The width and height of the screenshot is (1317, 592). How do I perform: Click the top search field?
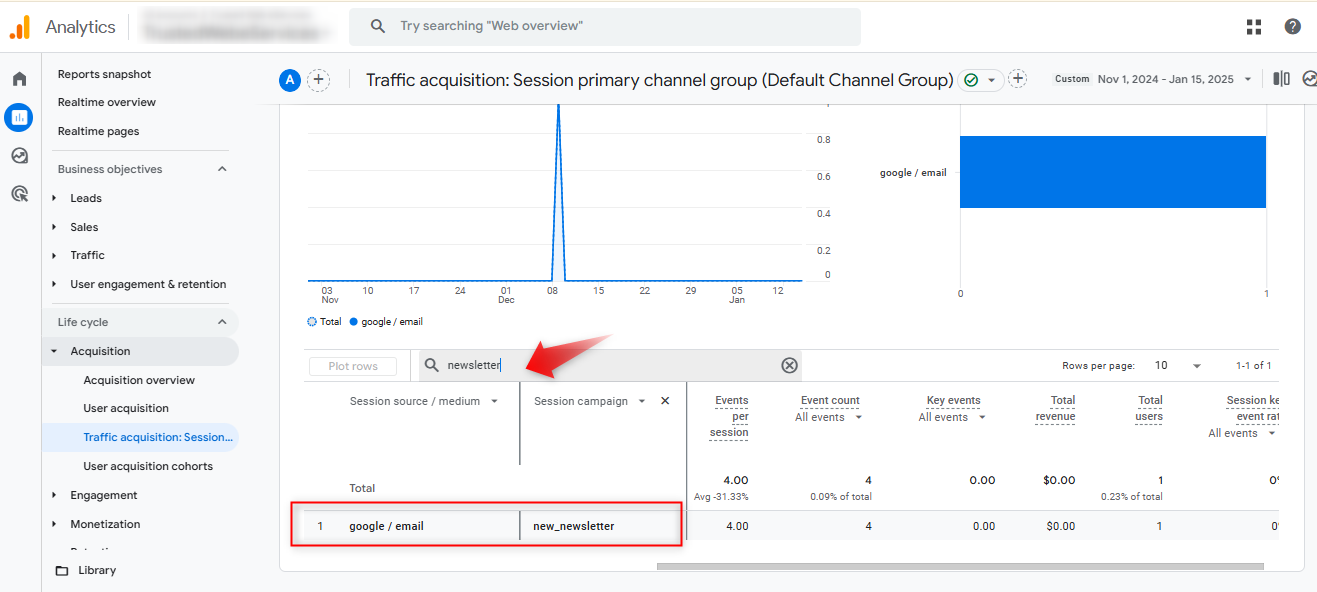coord(604,27)
